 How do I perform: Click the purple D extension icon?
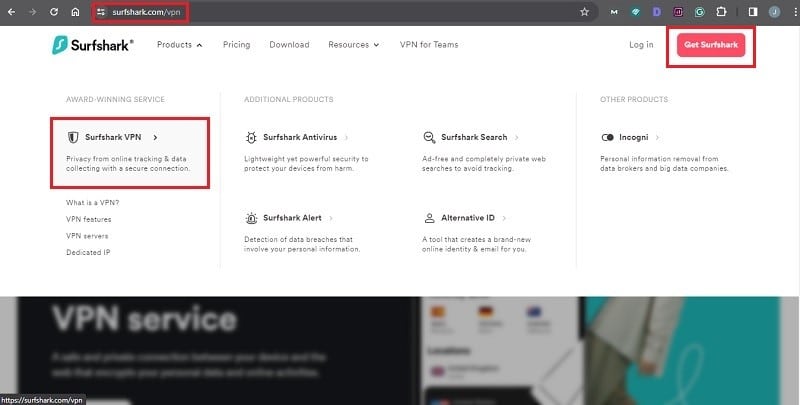click(657, 12)
